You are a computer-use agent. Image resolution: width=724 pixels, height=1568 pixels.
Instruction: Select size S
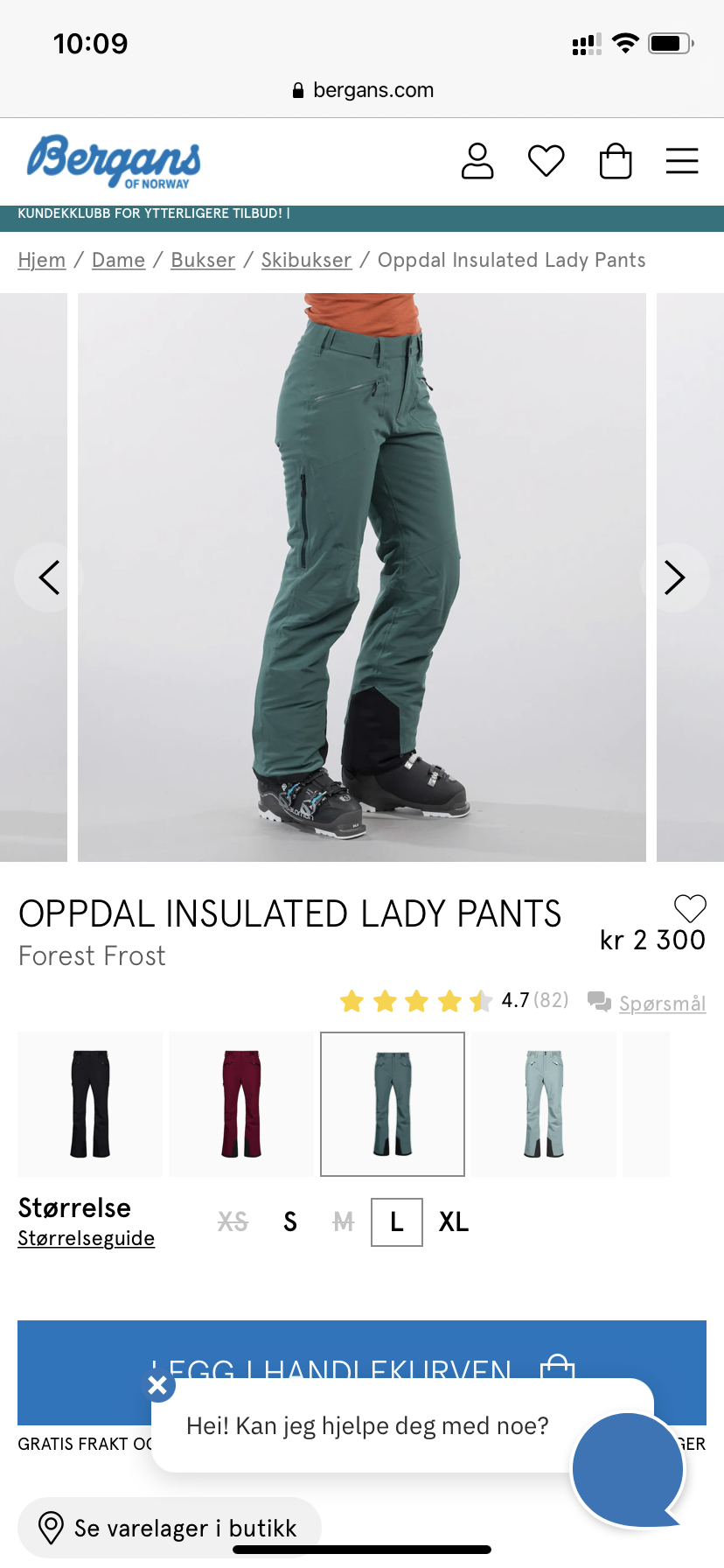[290, 1221]
